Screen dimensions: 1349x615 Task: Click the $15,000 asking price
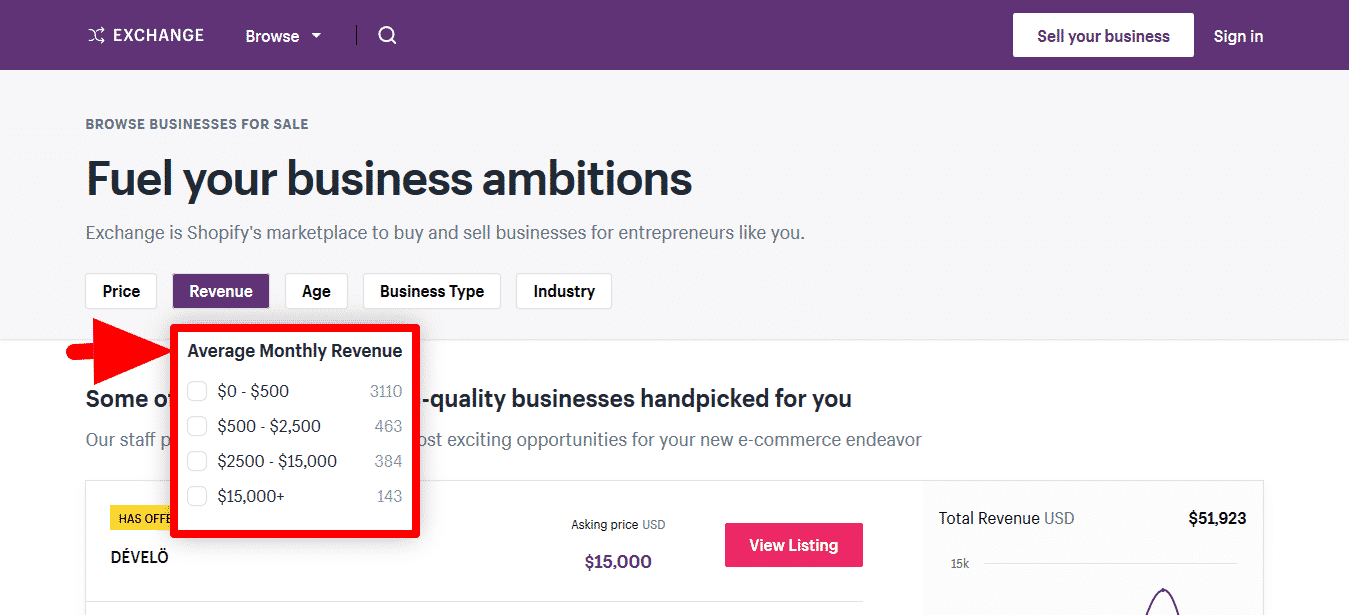click(618, 561)
